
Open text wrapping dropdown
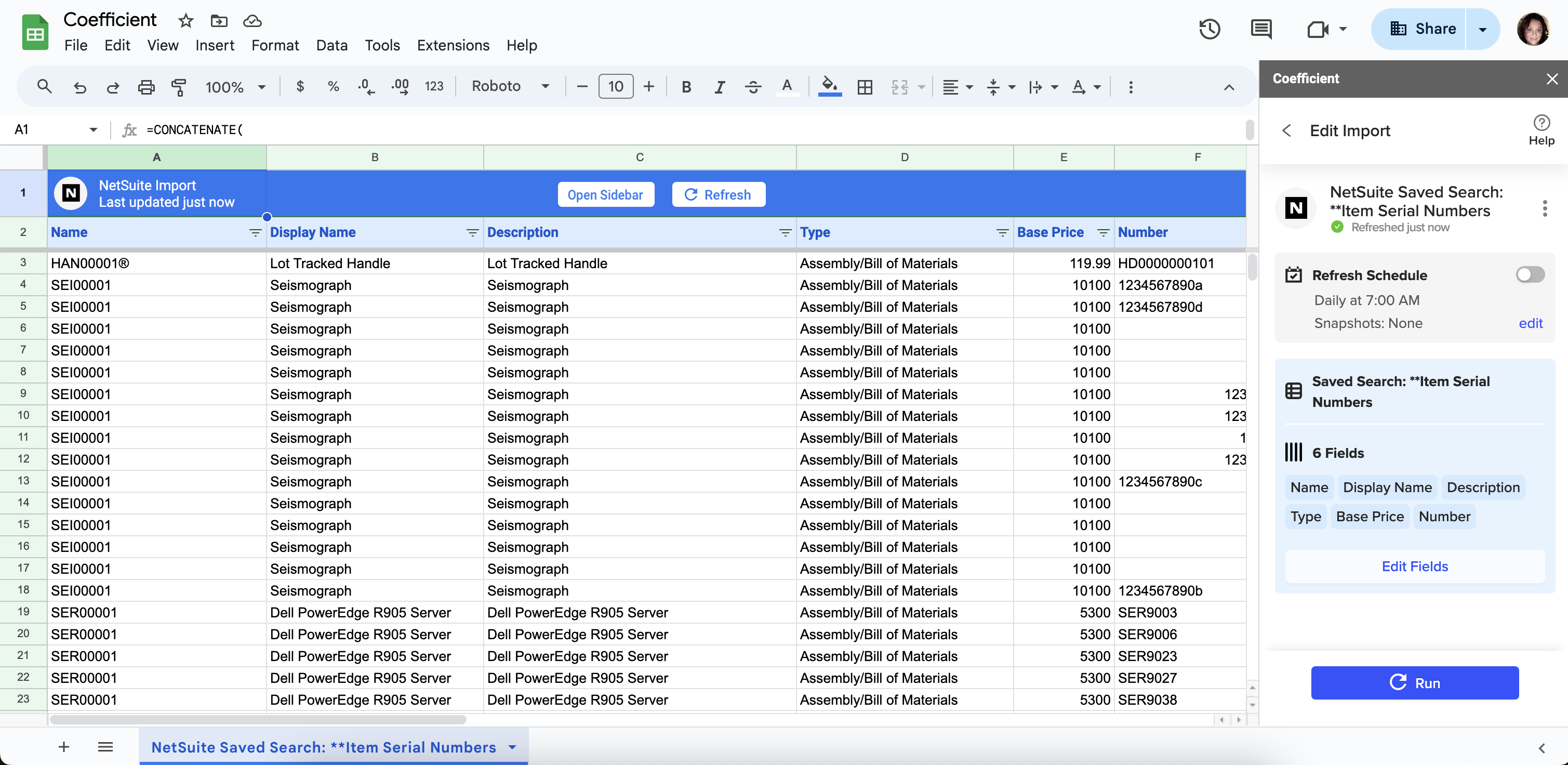coord(1043,86)
